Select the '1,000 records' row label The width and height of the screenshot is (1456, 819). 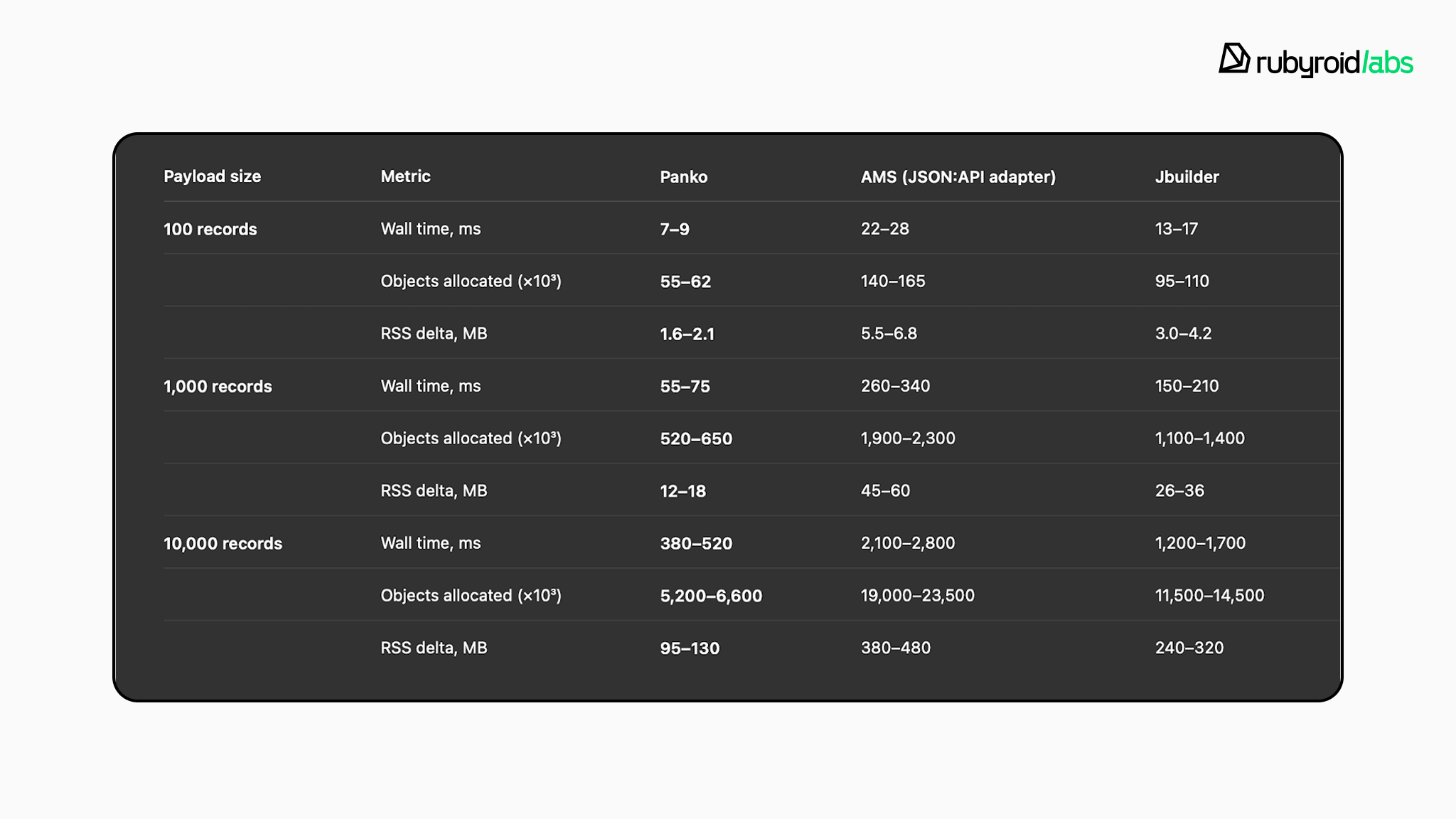tap(218, 386)
